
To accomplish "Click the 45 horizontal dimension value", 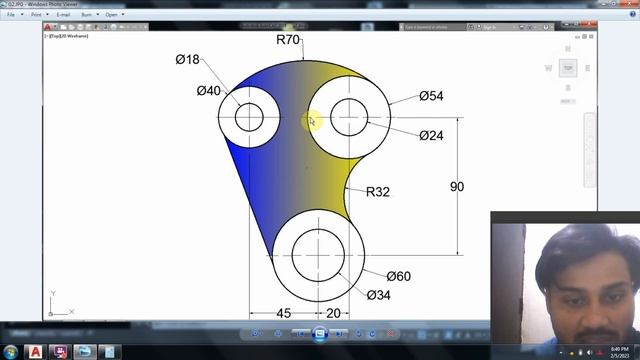I will click(284, 313).
